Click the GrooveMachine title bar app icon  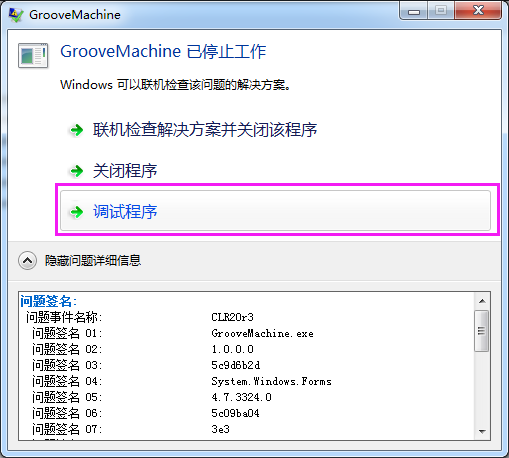[16, 15]
